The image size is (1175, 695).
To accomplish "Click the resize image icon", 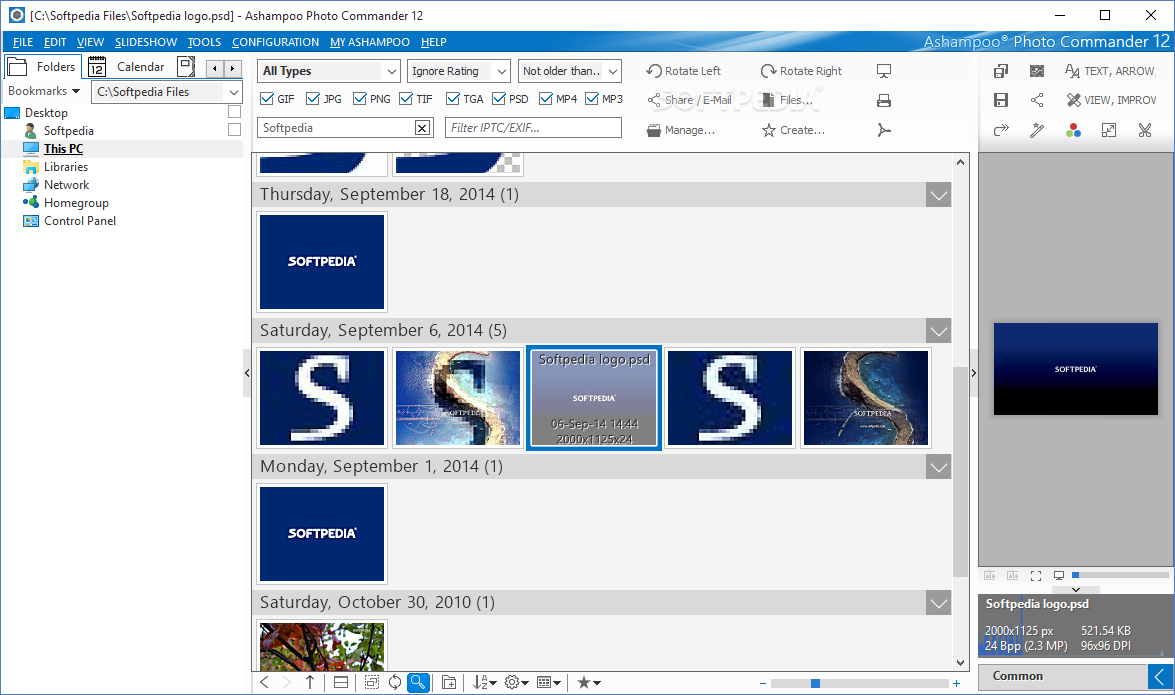I will tap(1109, 130).
